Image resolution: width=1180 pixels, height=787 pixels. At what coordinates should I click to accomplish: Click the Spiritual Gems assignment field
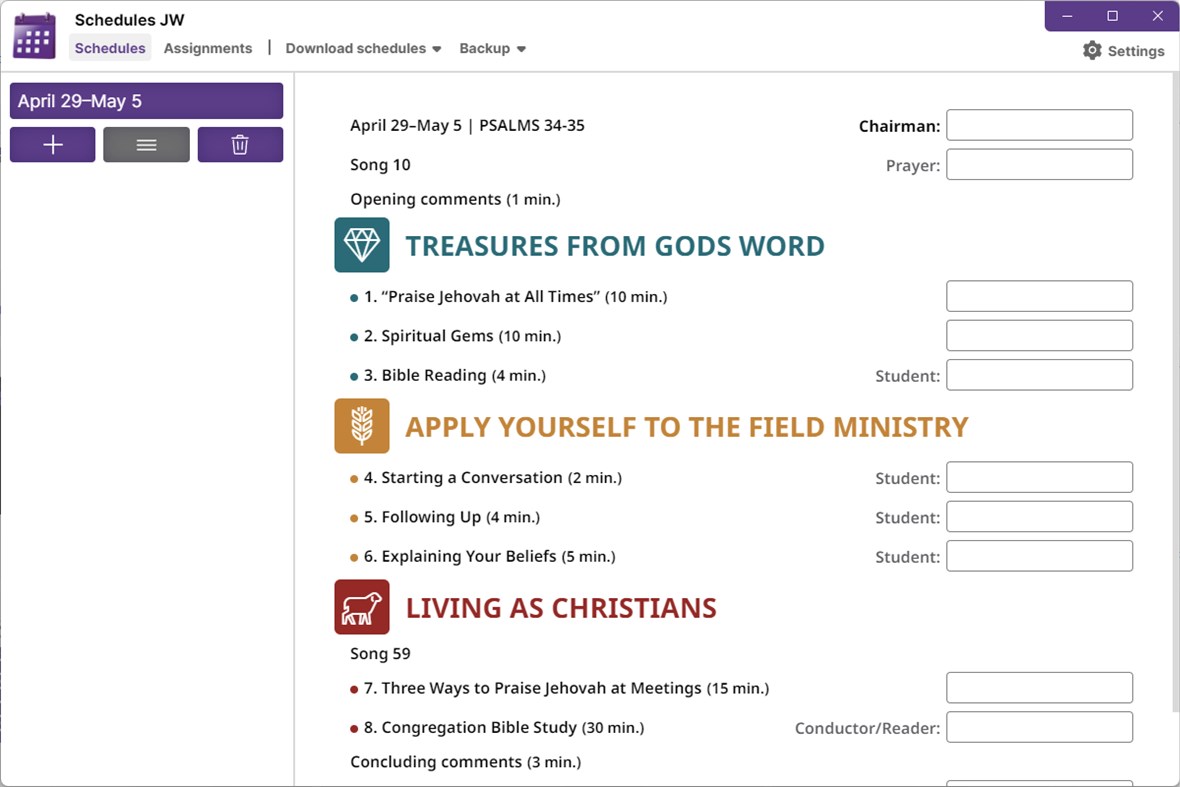1039,336
